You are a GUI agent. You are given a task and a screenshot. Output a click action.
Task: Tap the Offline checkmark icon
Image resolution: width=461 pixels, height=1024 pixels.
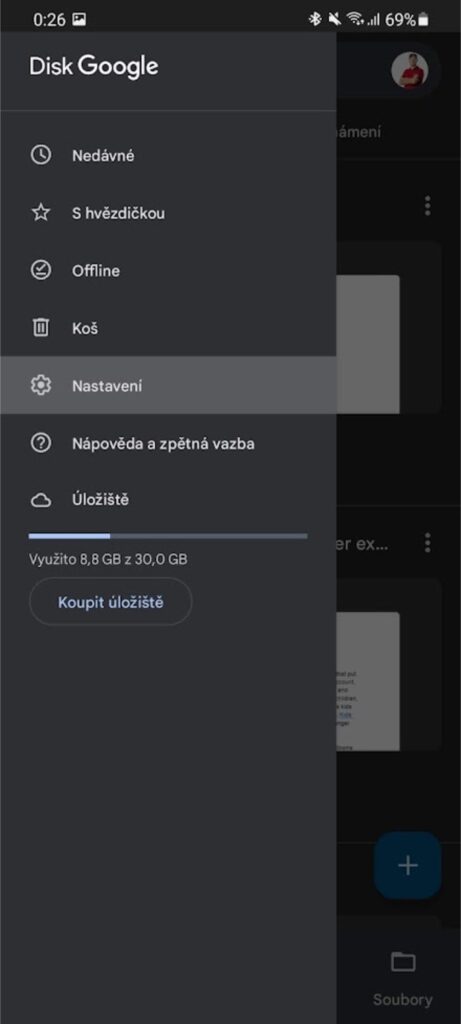point(41,270)
